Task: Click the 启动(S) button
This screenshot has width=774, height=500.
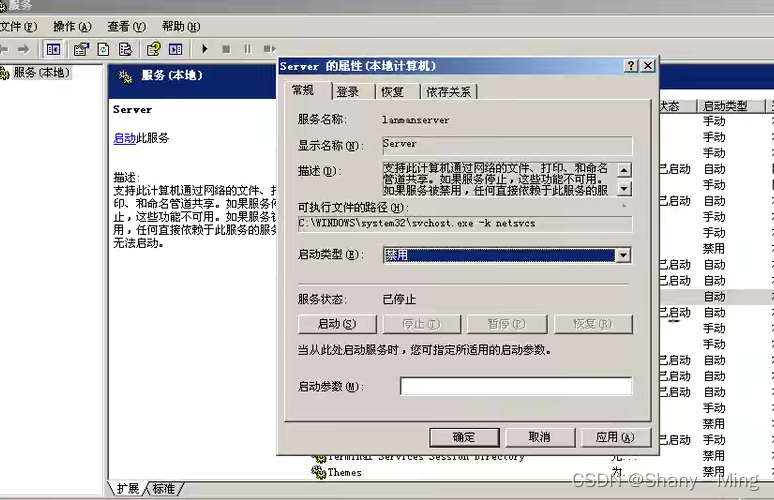Action: pos(337,324)
